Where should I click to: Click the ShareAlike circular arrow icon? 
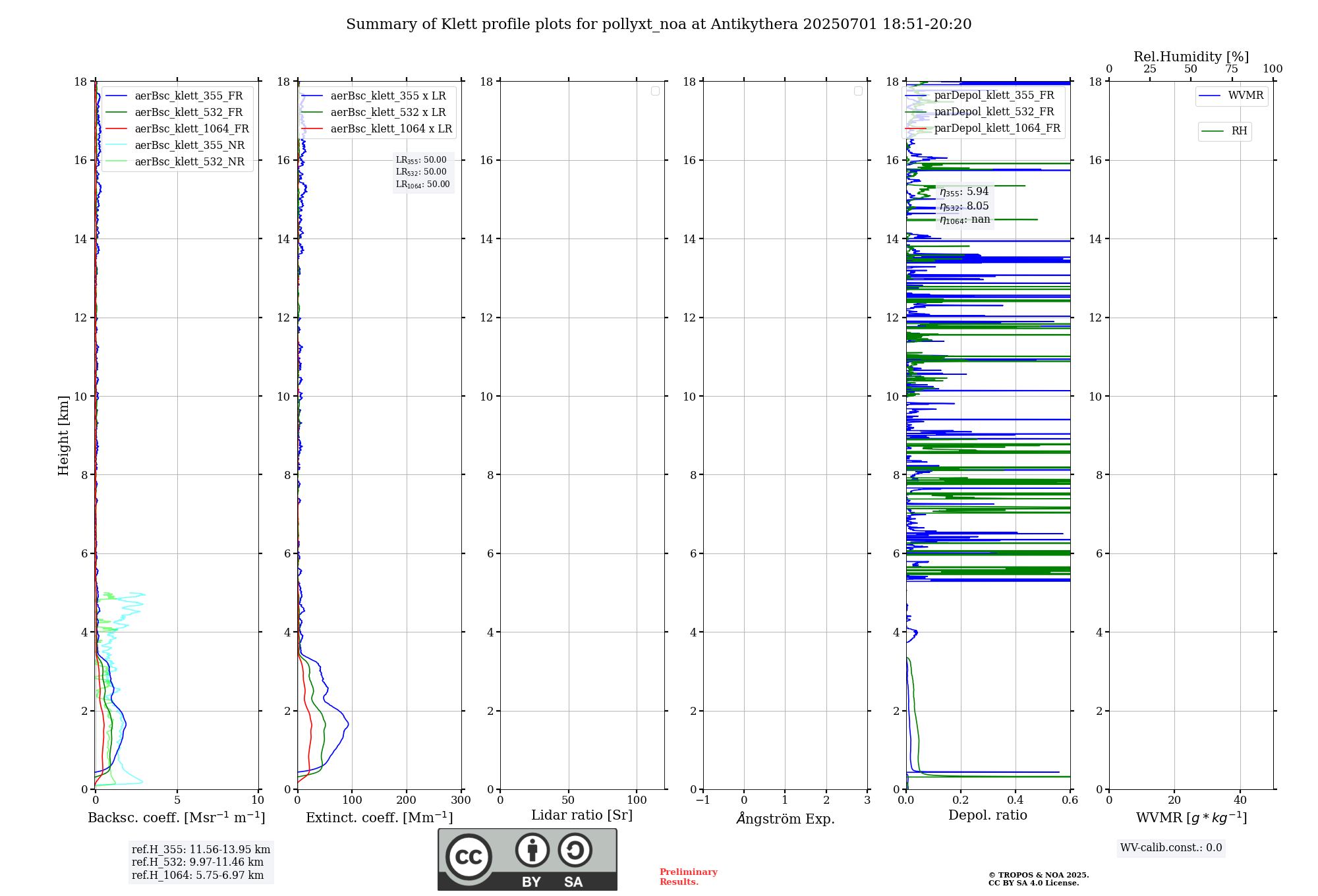(575, 849)
